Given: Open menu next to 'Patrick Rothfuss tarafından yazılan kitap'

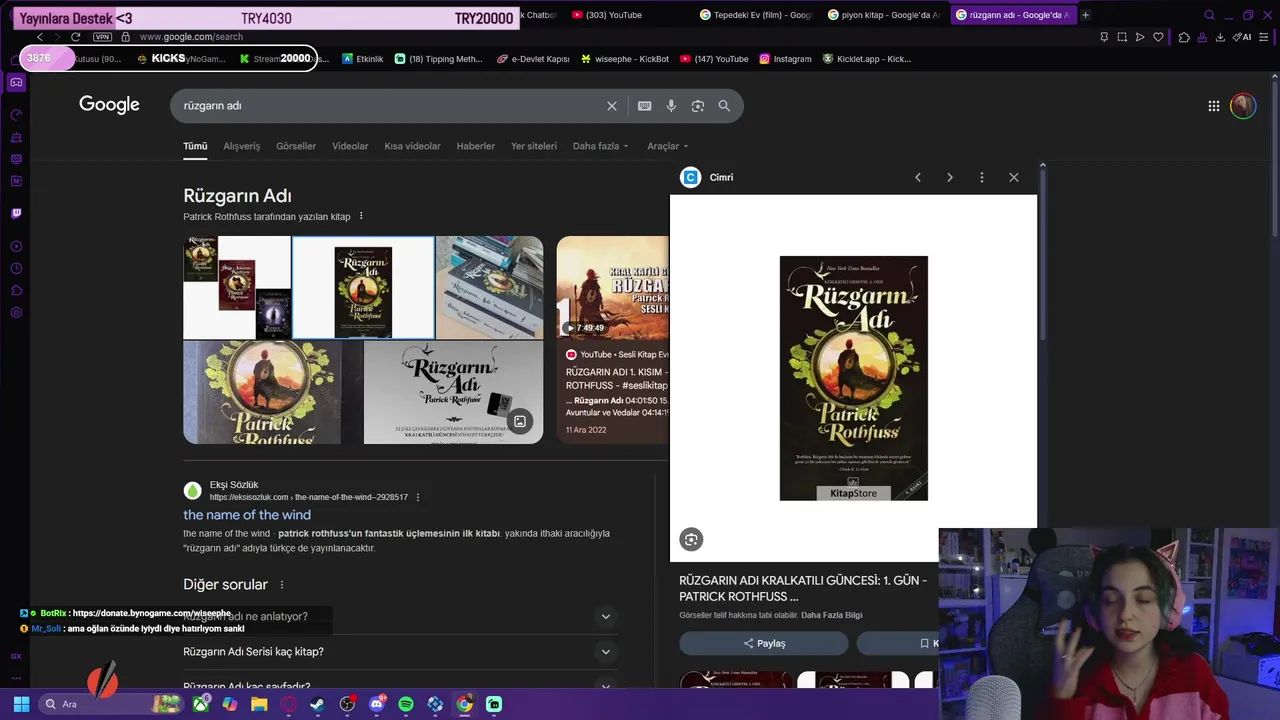Looking at the screenshot, I should coord(361,216).
